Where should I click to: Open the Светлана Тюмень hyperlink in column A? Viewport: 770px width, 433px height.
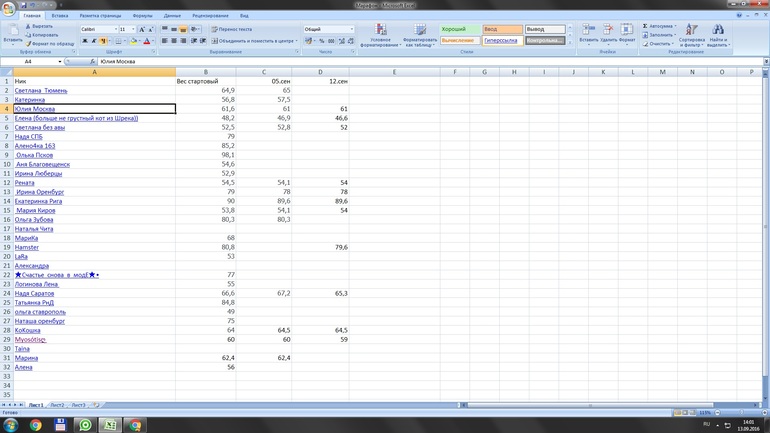pos(41,91)
